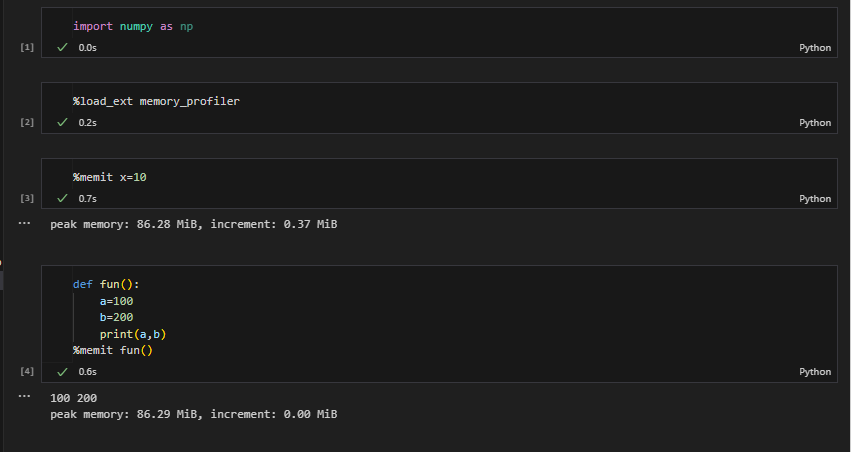This screenshot has width=851, height=452.
Task: Click the success checkmark of cell 1
Action: [62, 48]
